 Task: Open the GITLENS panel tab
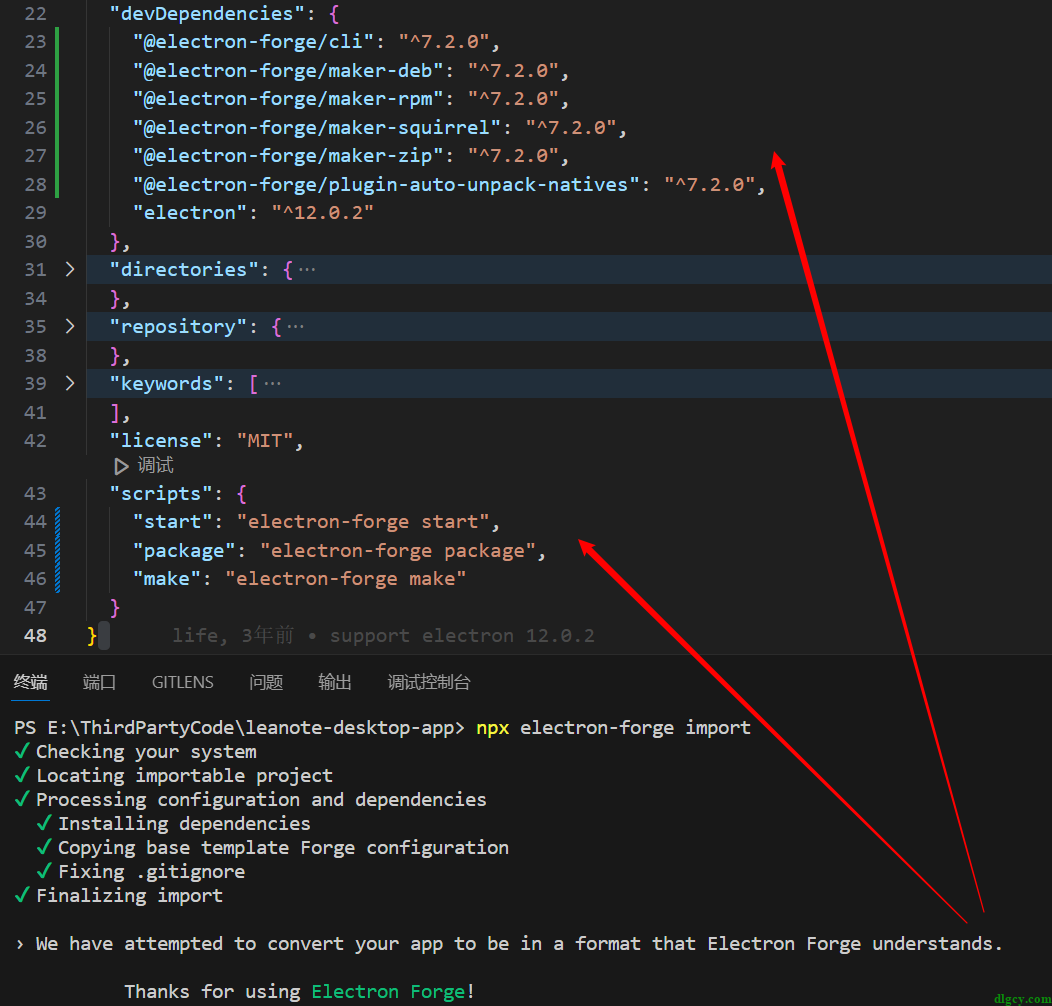click(x=182, y=683)
